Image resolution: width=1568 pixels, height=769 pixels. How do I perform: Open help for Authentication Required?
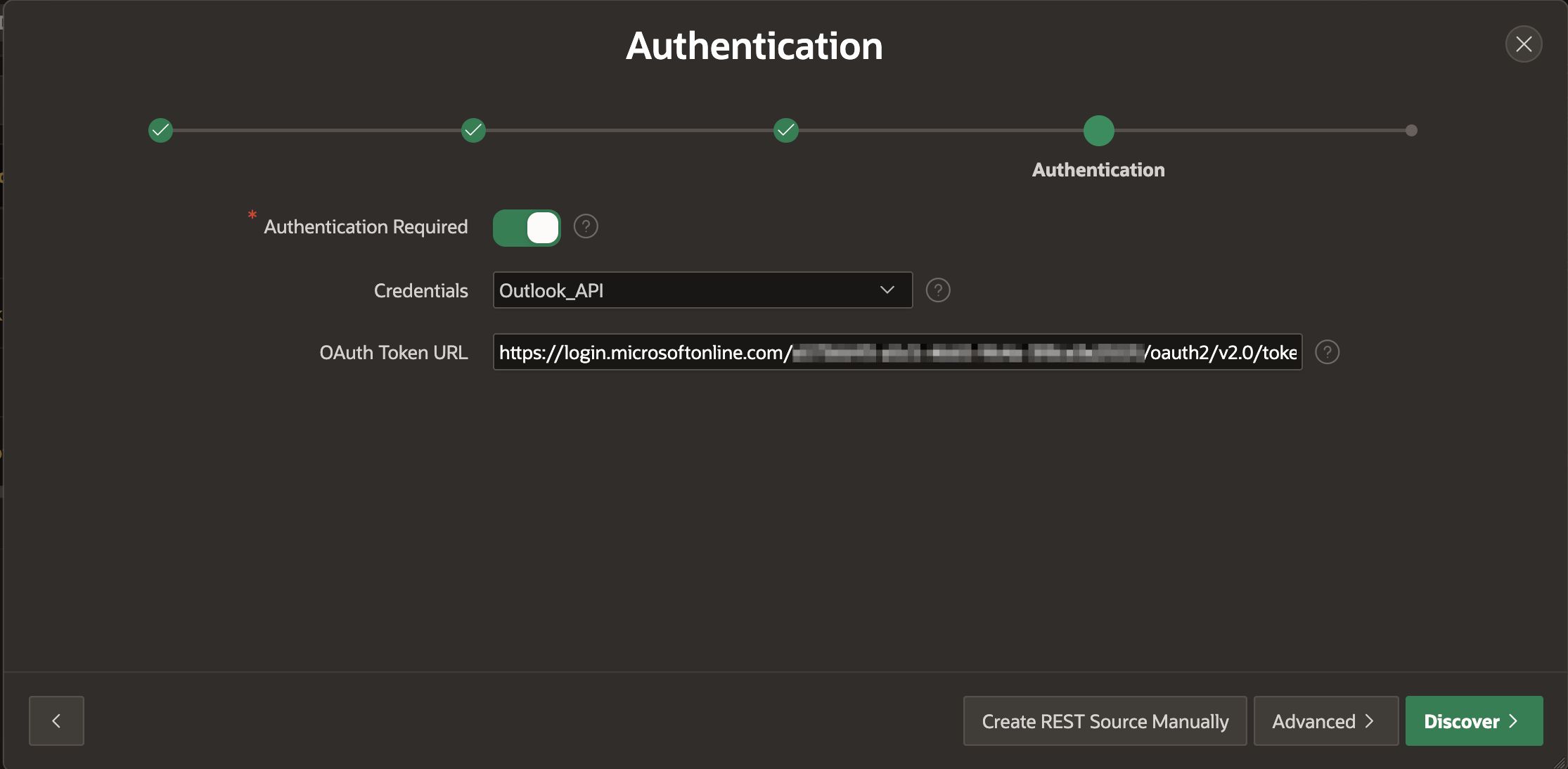pyautogui.click(x=586, y=226)
